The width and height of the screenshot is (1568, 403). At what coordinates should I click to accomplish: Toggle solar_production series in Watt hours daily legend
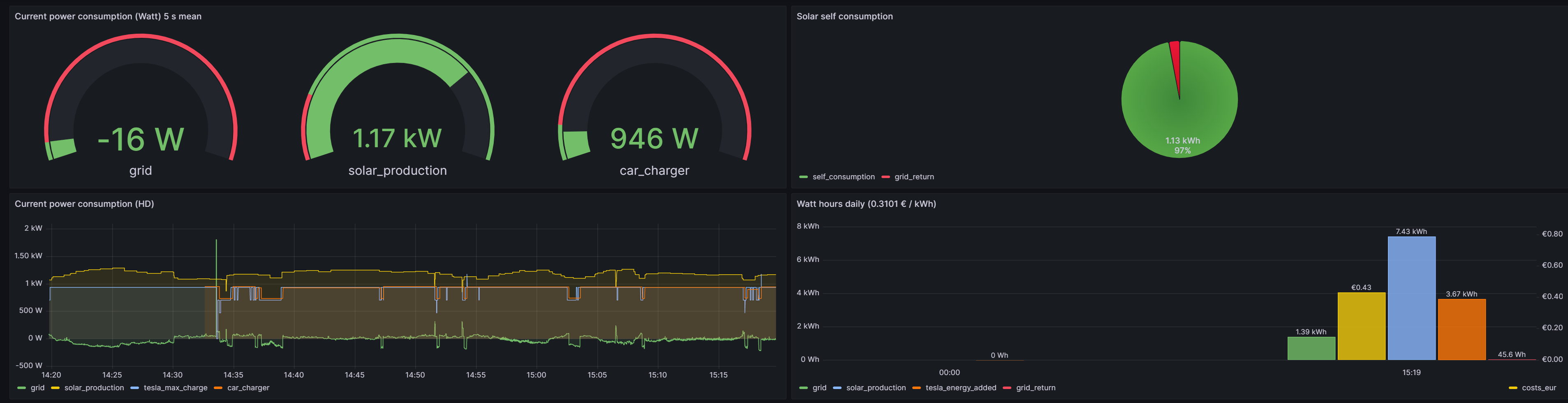875,388
